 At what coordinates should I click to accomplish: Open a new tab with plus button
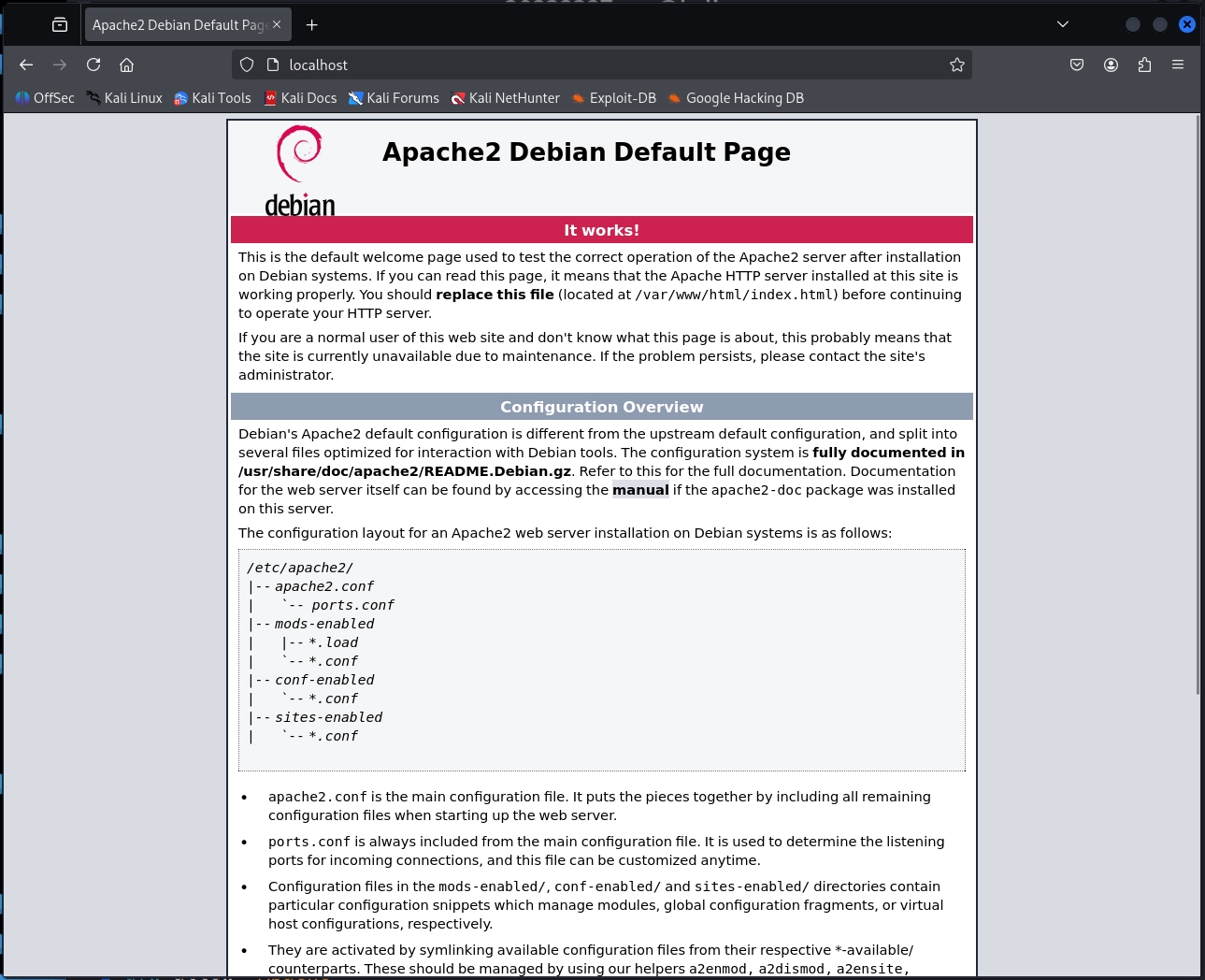[x=312, y=25]
